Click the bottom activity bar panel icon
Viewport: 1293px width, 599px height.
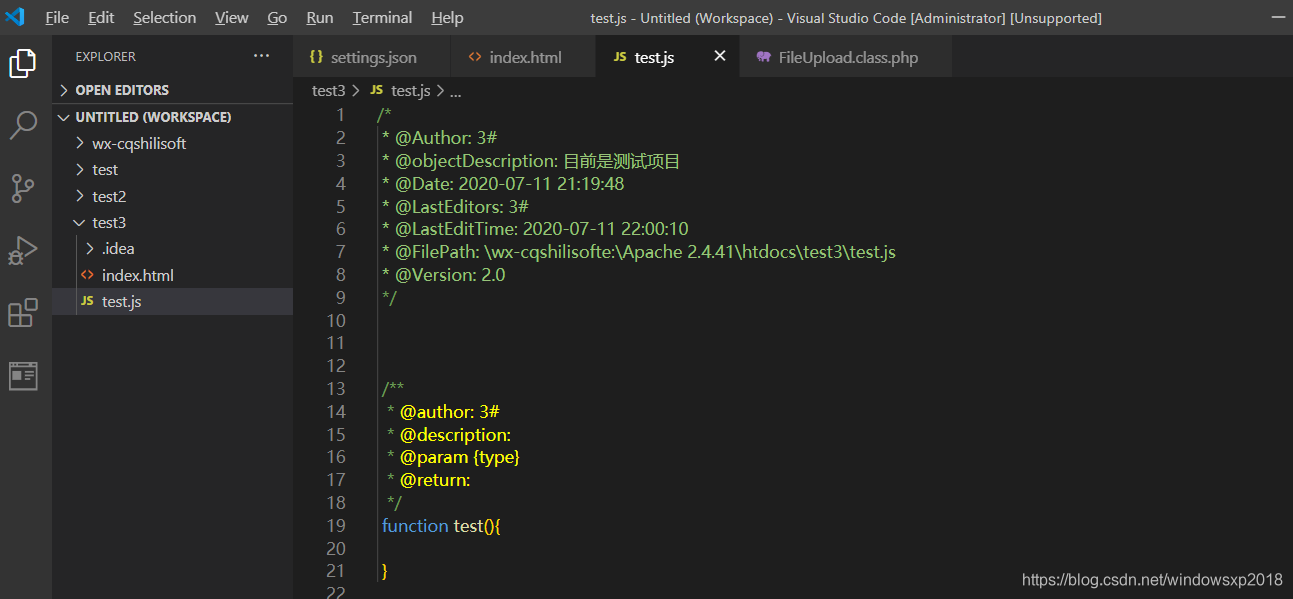[23, 376]
